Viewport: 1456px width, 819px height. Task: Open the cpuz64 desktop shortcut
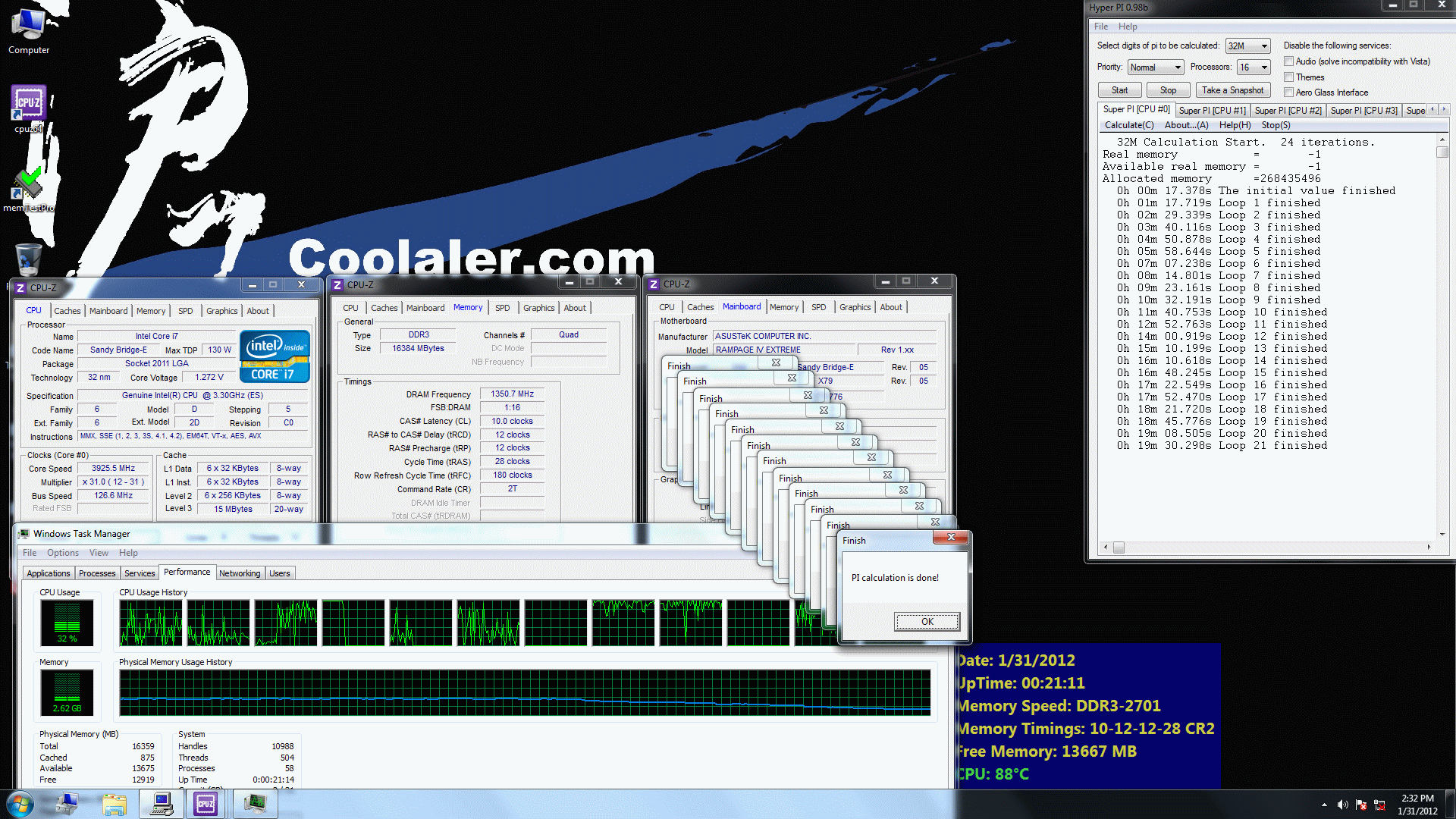point(29,108)
